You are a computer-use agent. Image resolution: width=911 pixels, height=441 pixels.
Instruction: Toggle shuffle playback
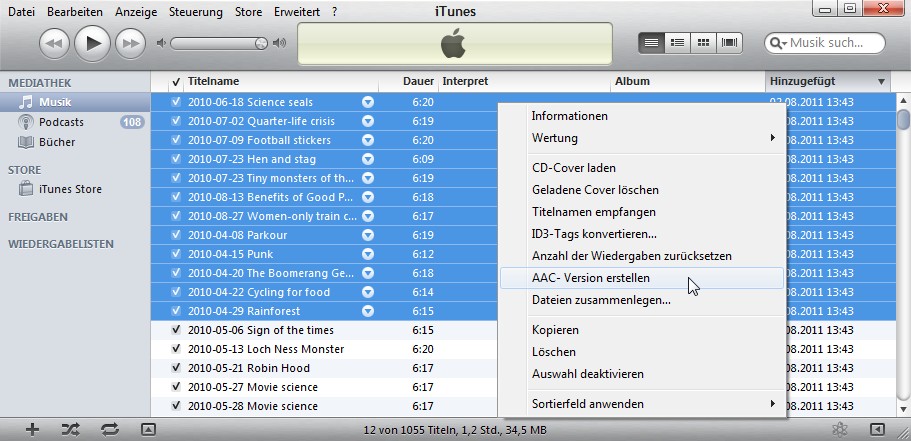70,429
